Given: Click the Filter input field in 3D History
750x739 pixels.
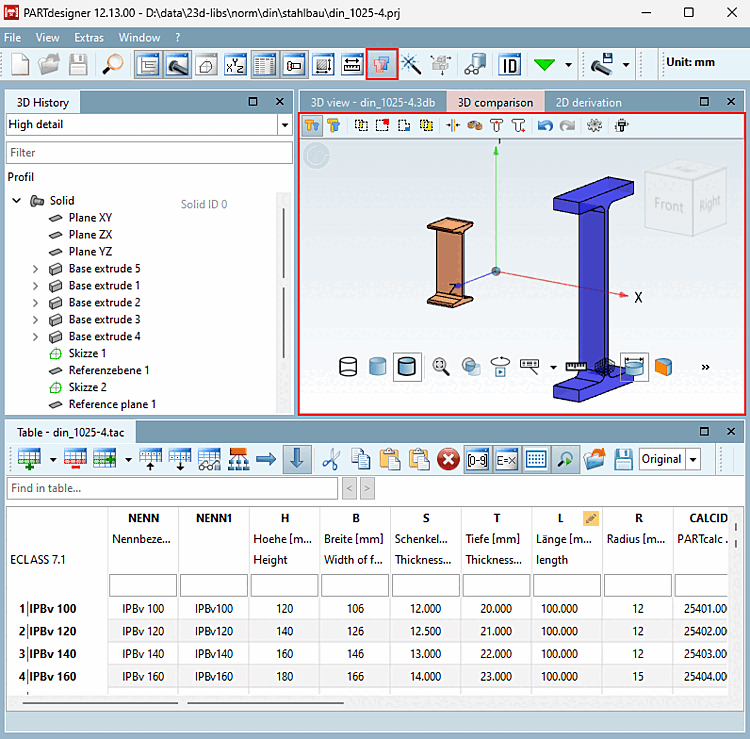Looking at the screenshot, I should pos(149,153).
